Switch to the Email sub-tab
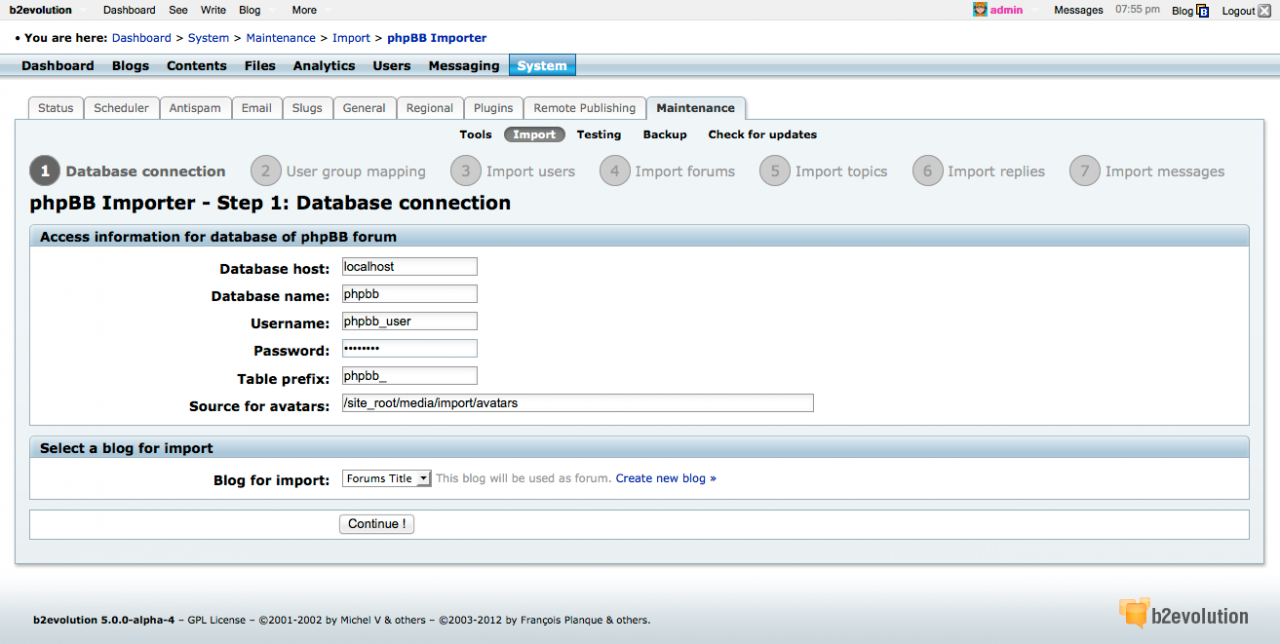1280x644 pixels. 257,108
